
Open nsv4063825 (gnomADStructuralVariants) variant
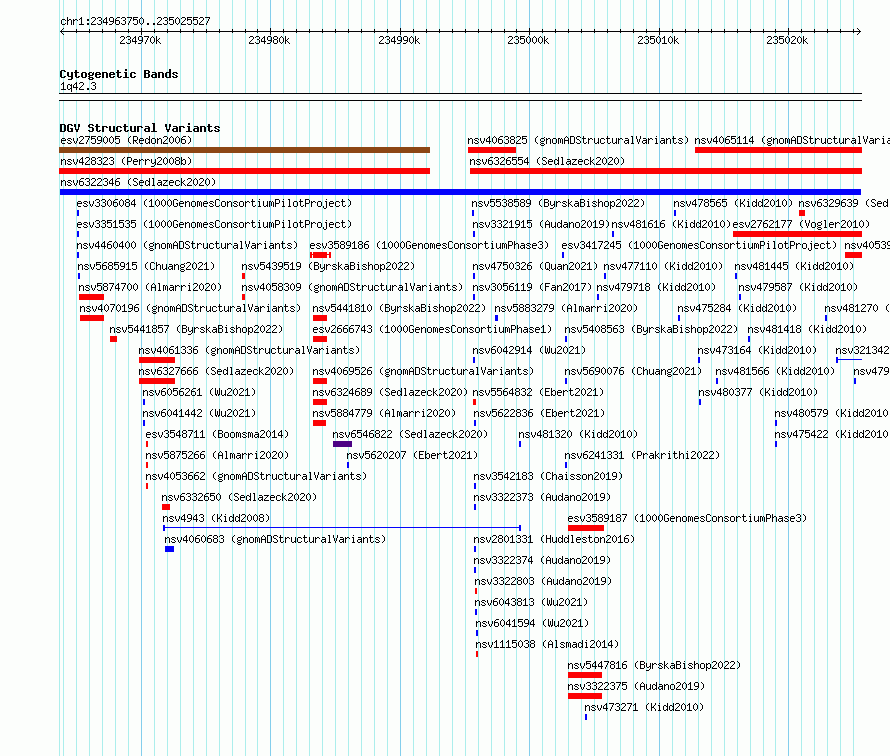click(x=578, y=140)
